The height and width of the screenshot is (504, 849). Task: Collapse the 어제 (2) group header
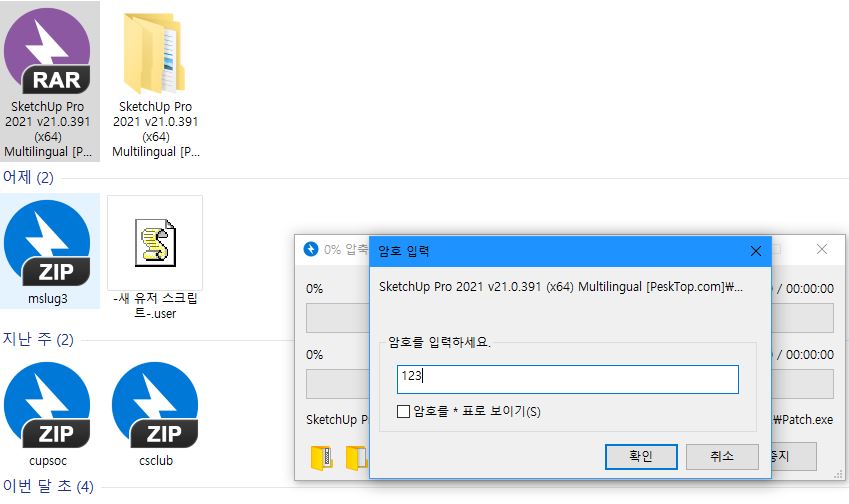(x=28, y=177)
